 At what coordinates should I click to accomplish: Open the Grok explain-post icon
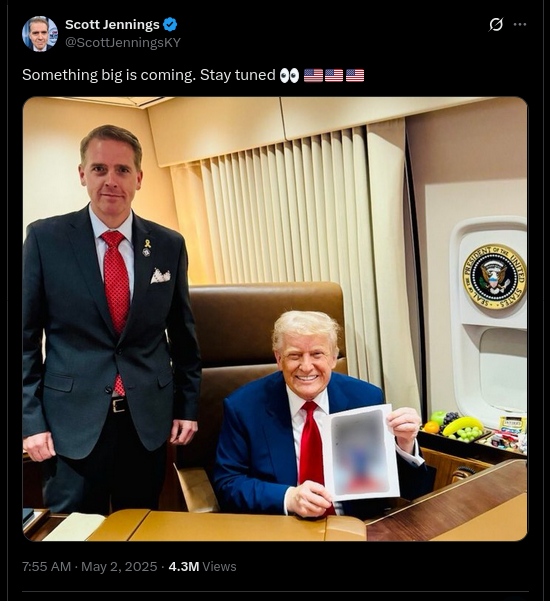point(496,25)
